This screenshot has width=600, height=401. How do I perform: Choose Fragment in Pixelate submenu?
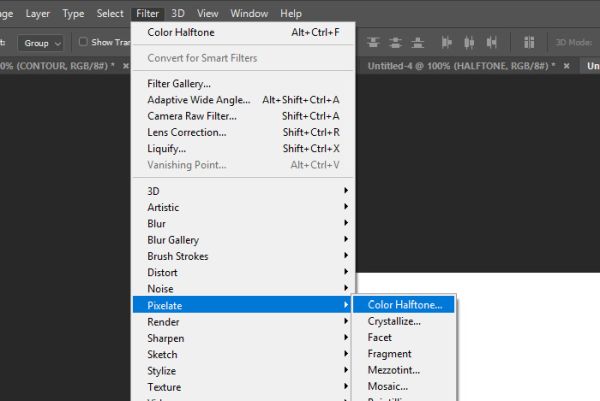[x=404, y=354]
